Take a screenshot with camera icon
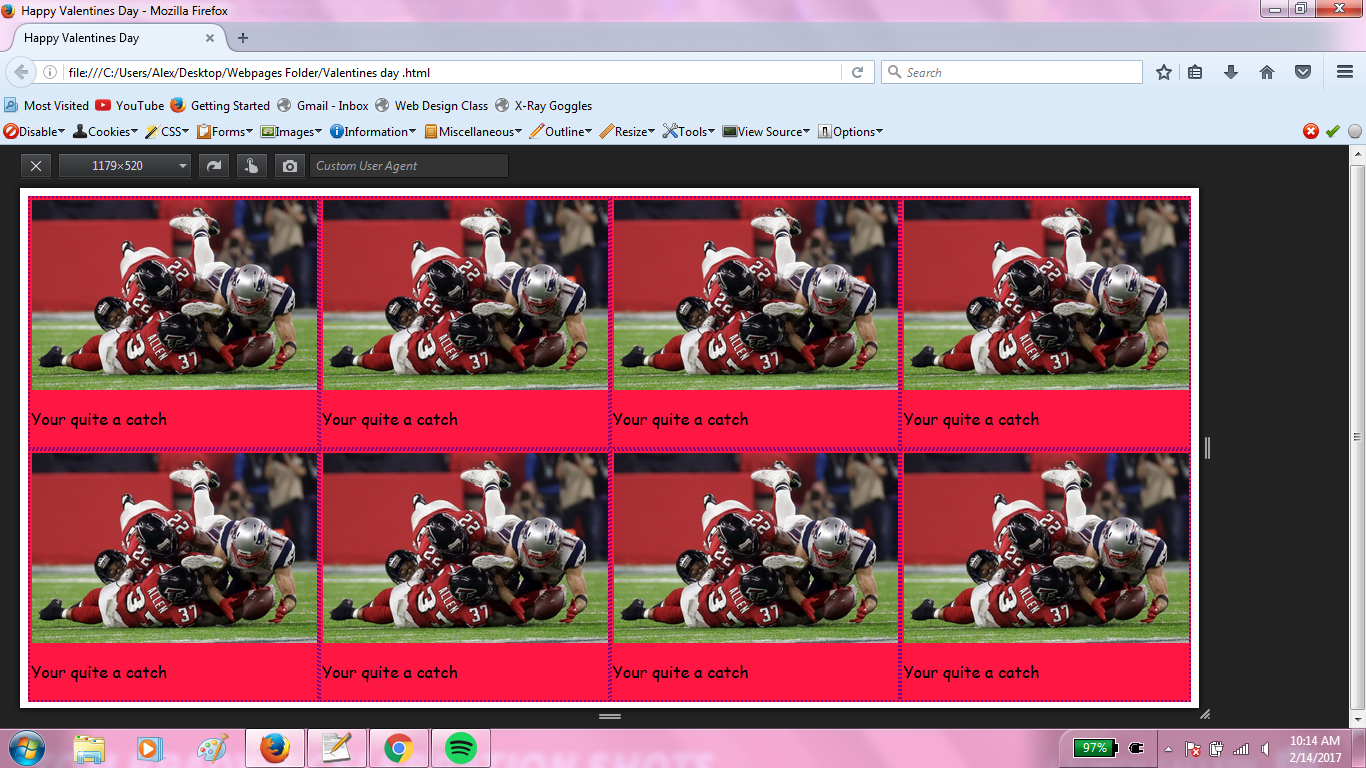This screenshot has width=1366, height=768. (290, 166)
